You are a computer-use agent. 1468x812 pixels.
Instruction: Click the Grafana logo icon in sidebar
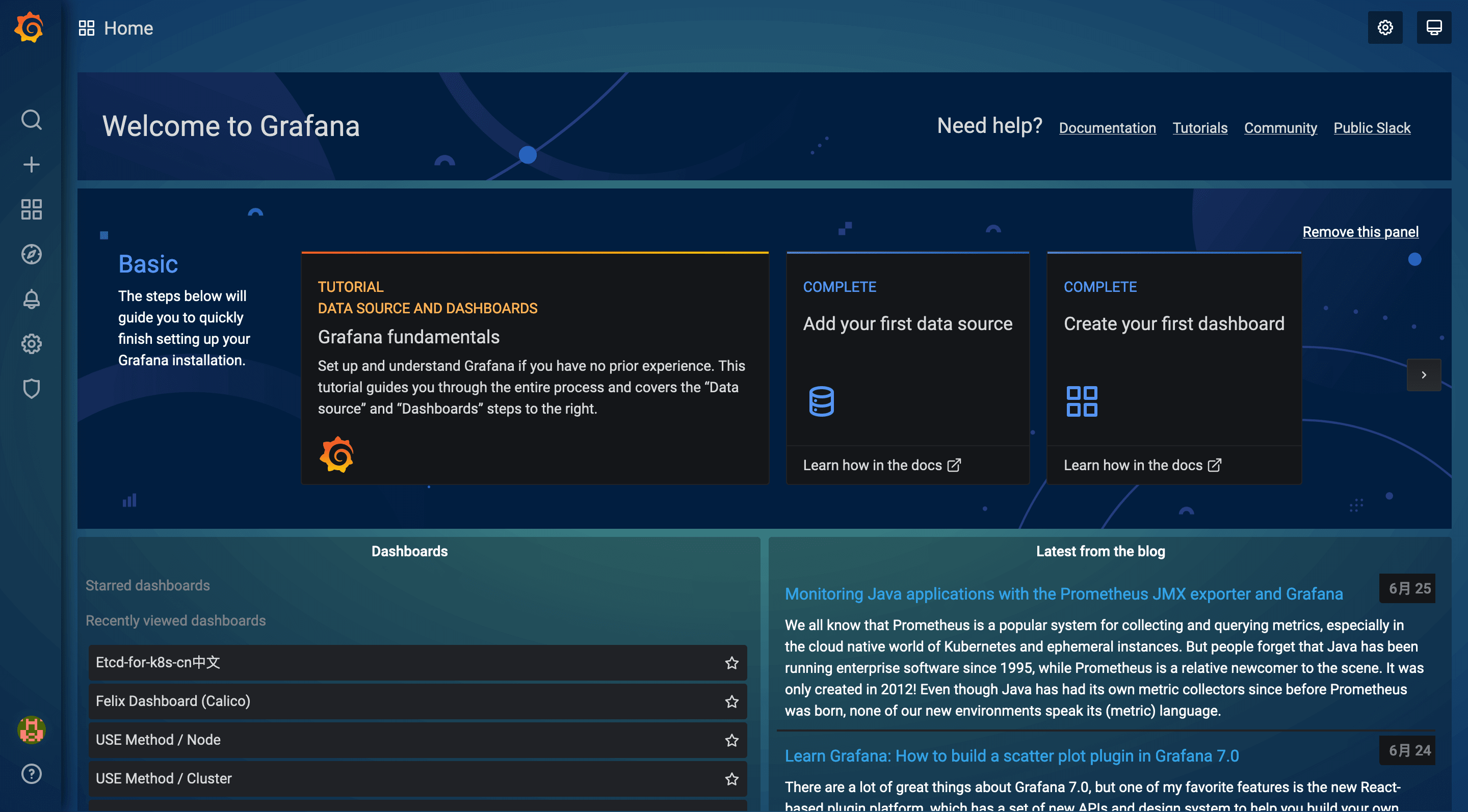tap(30, 26)
